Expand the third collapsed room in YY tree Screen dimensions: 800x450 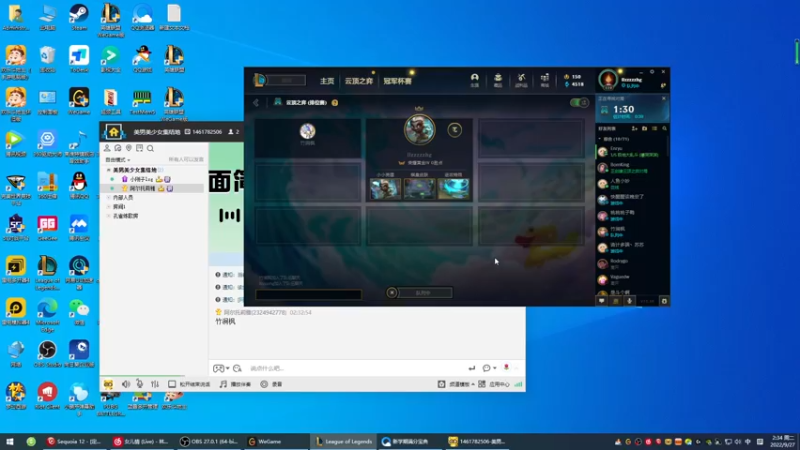coord(109,207)
